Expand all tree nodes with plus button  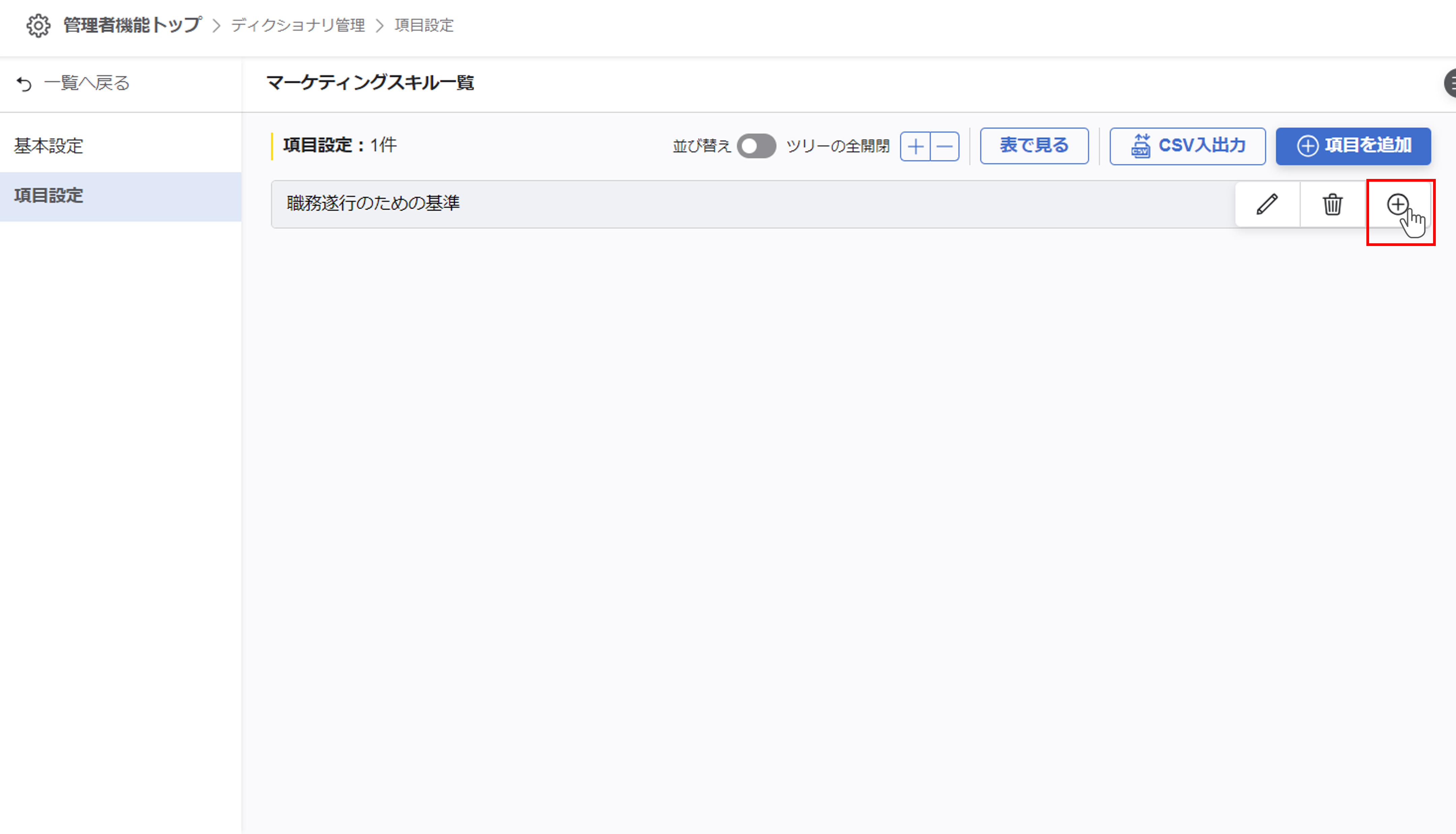[915, 146]
